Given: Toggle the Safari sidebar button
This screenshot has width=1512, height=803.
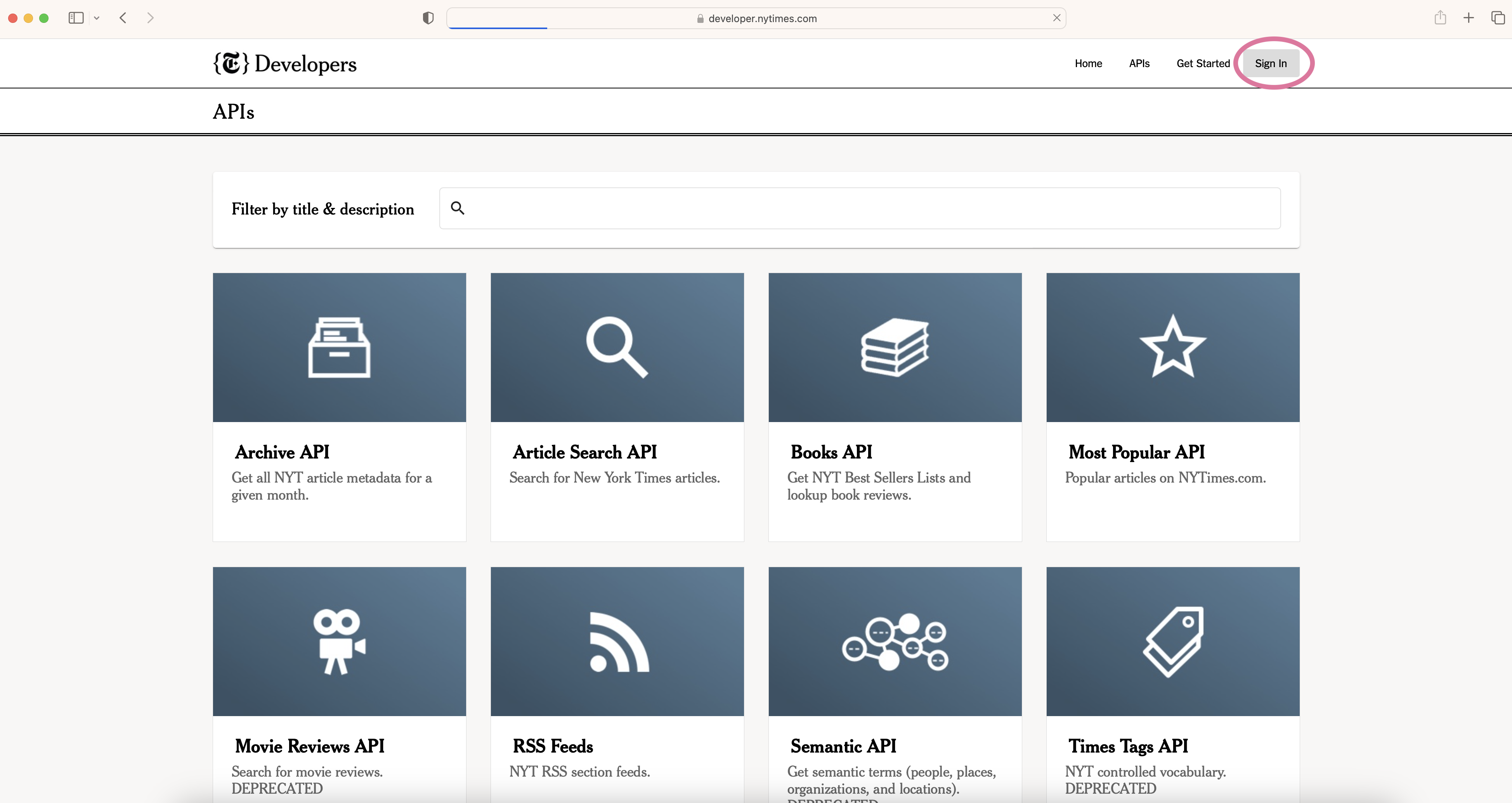Looking at the screenshot, I should coord(76,17).
